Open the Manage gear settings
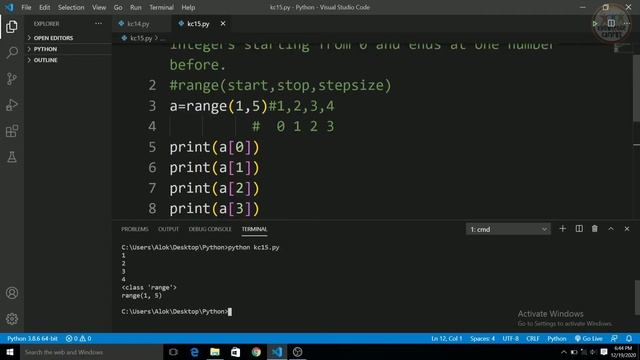The height and width of the screenshot is (360, 640). (12, 319)
